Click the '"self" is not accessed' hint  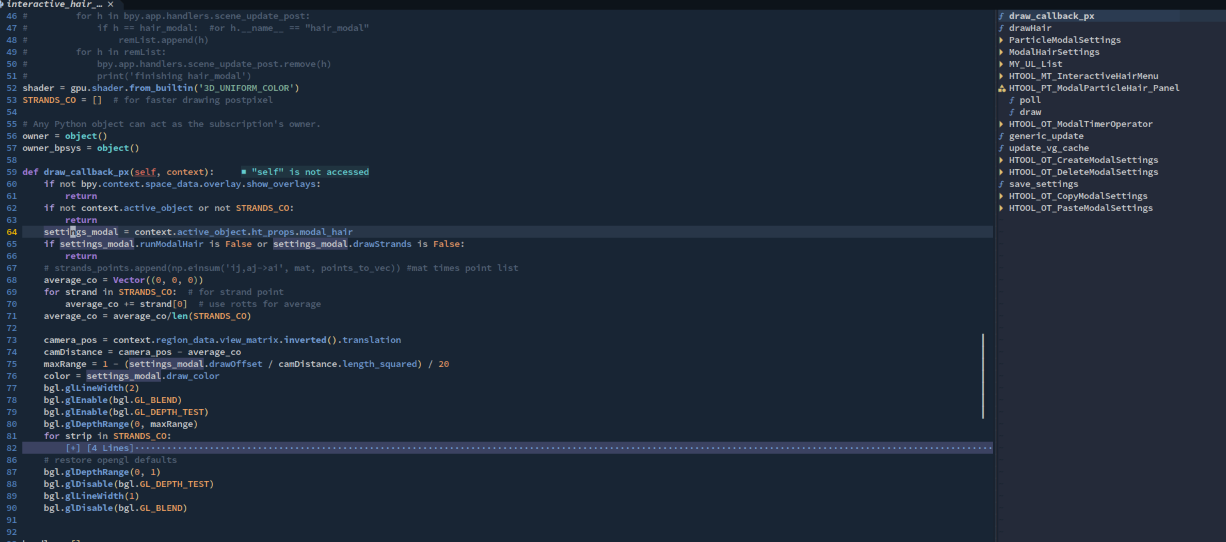click(305, 172)
